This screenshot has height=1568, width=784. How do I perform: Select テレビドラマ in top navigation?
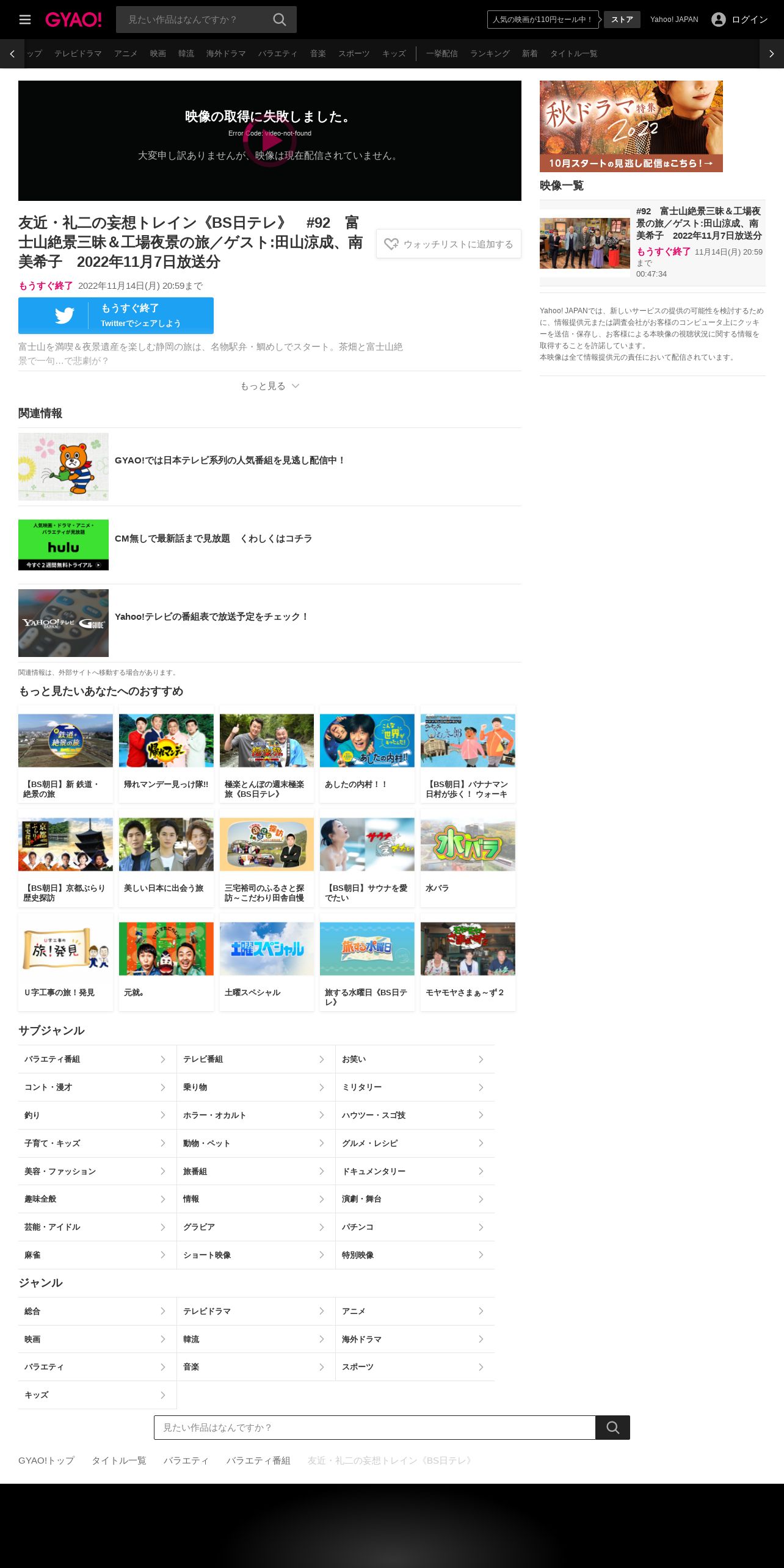pyautogui.click(x=78, y=54)
